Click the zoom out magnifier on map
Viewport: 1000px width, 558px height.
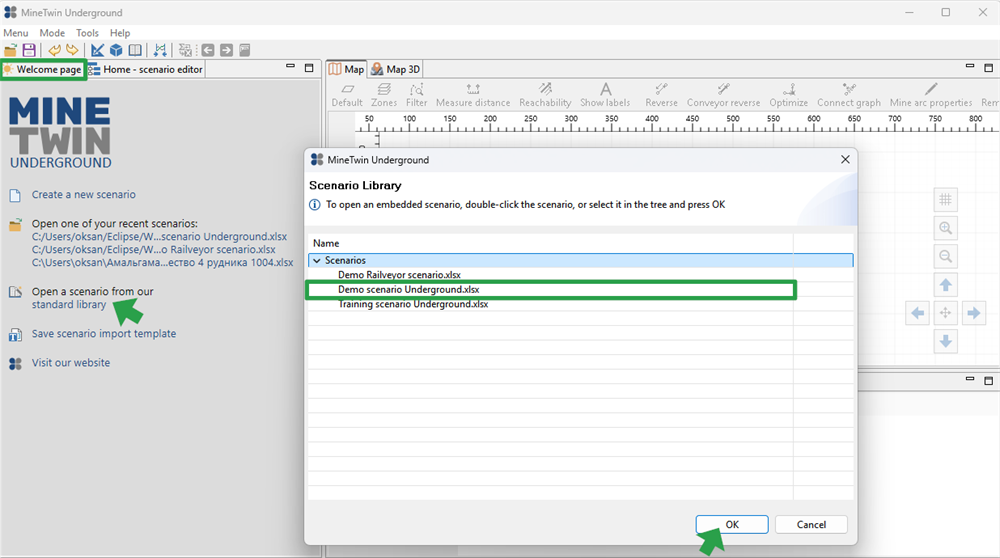click(x=946, y=256)
